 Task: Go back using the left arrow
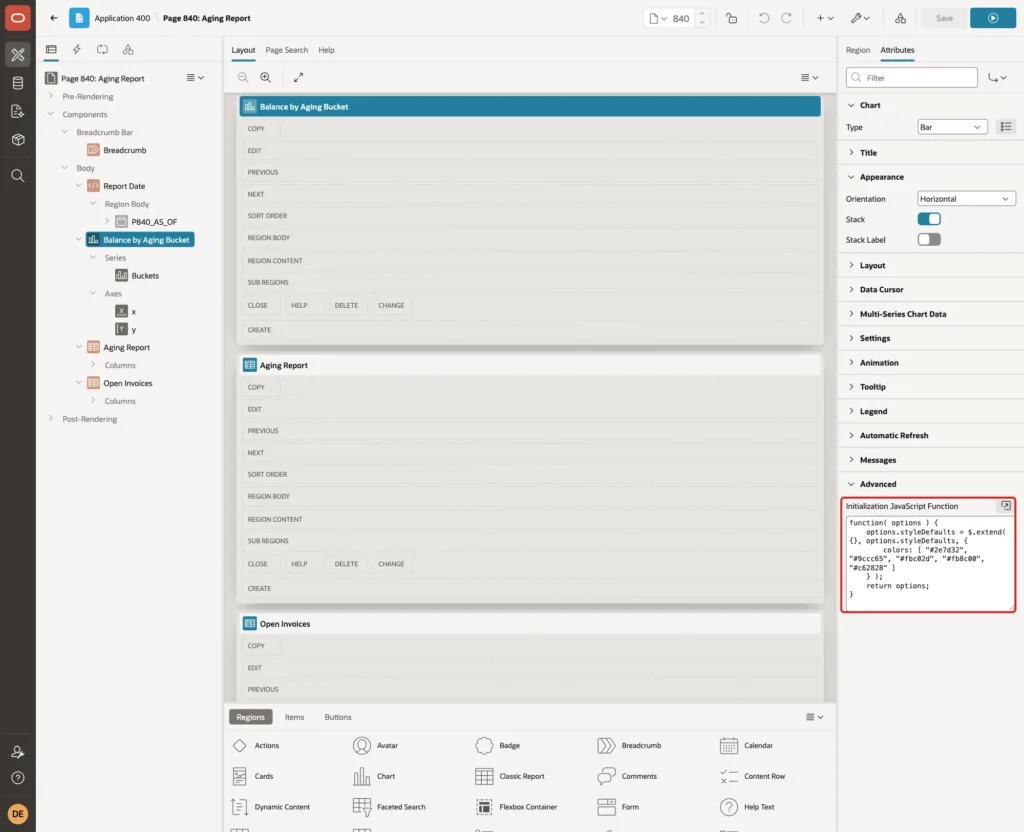[54, 18]
